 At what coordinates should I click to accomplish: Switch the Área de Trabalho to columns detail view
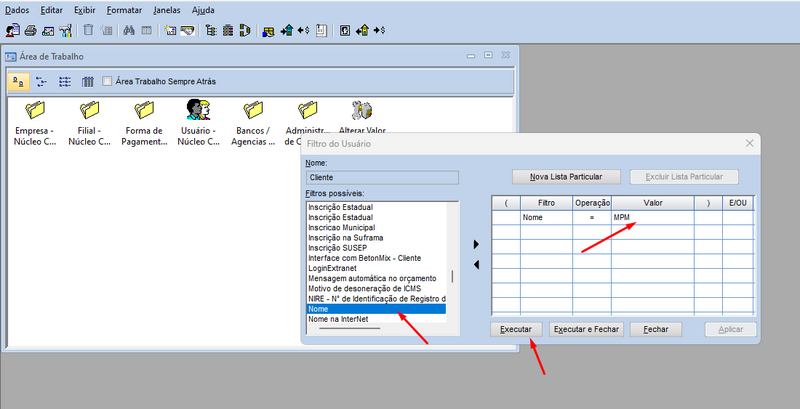pyautogui.click(x=87, y=82)
